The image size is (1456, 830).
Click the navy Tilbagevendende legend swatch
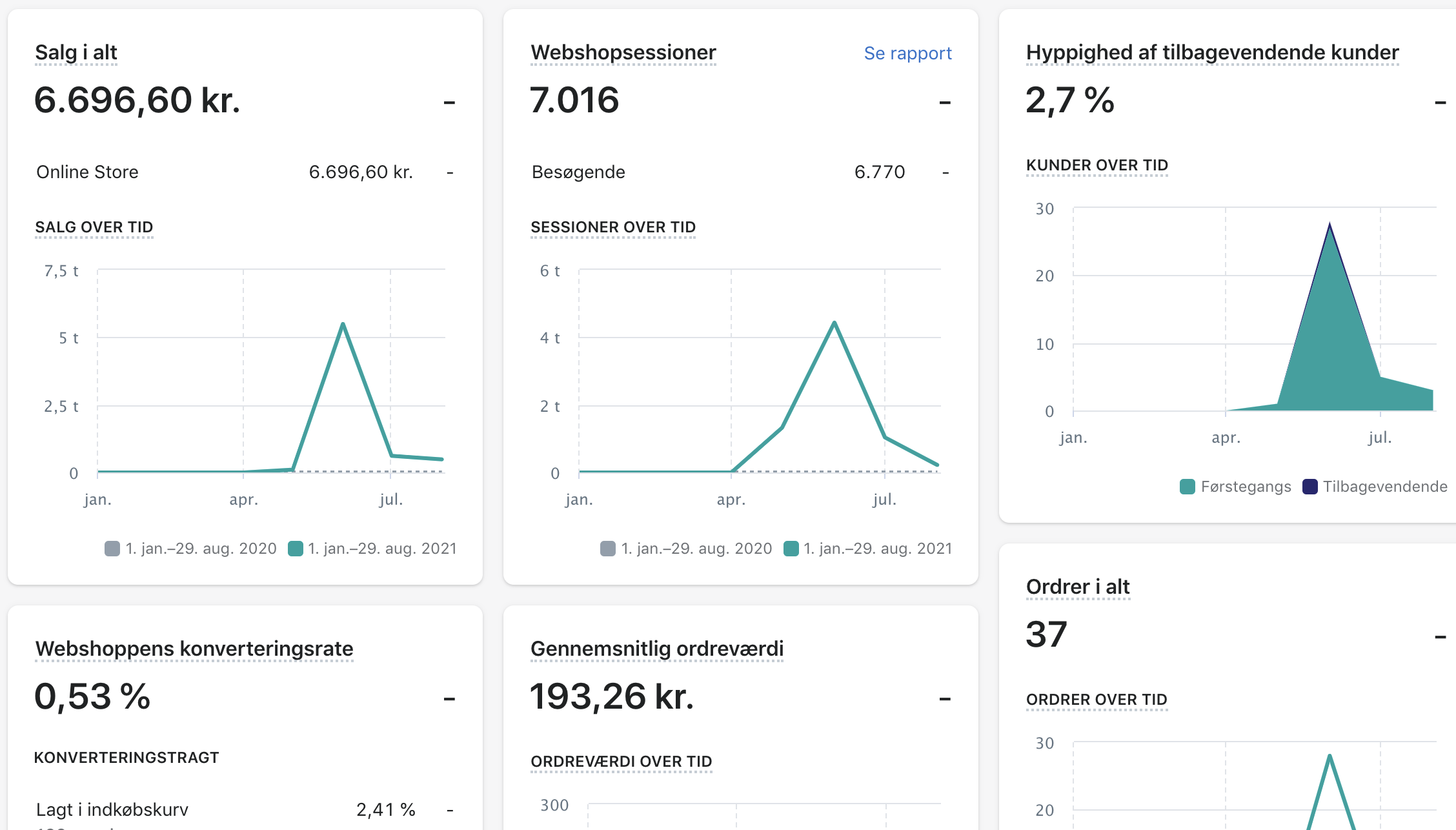1310,487
